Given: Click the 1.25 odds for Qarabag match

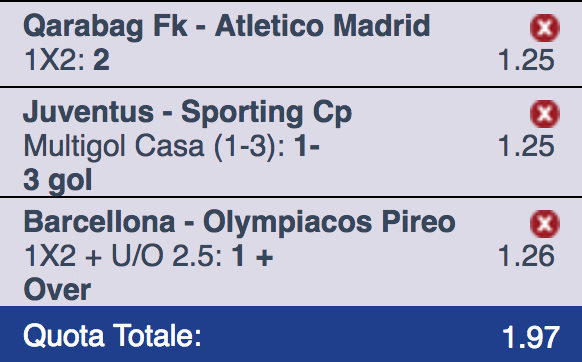Looking at the screenshot, I should (x=526, y=60).
